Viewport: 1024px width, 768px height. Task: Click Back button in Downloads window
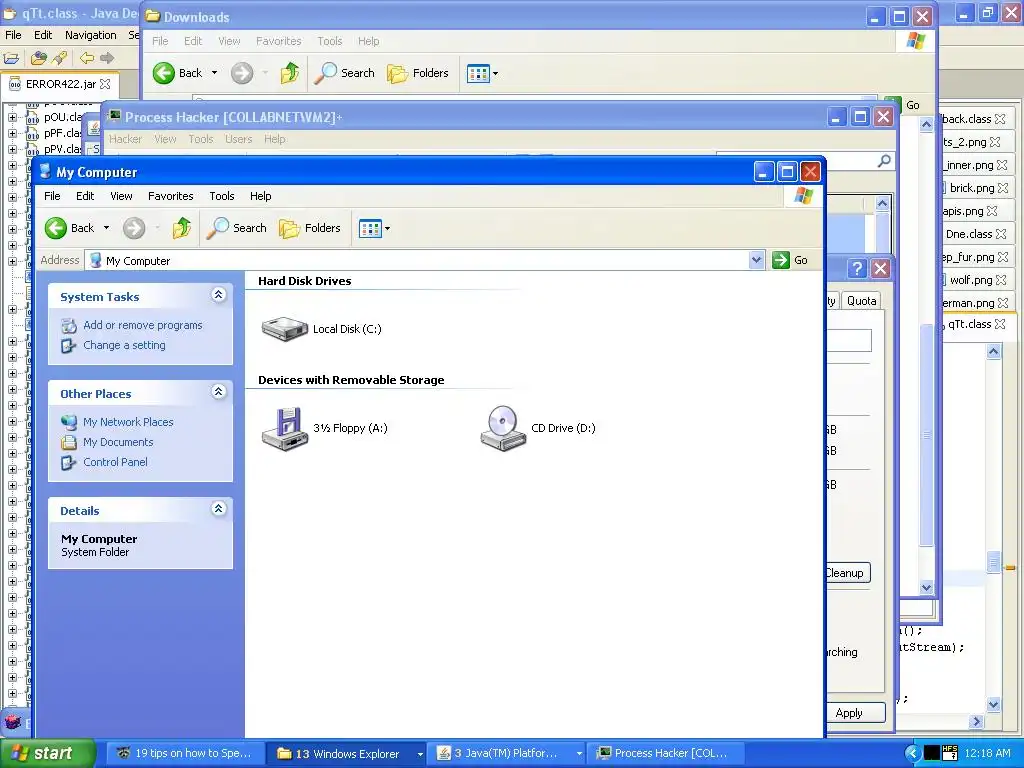pyautogui.click(x=178, y=73)
